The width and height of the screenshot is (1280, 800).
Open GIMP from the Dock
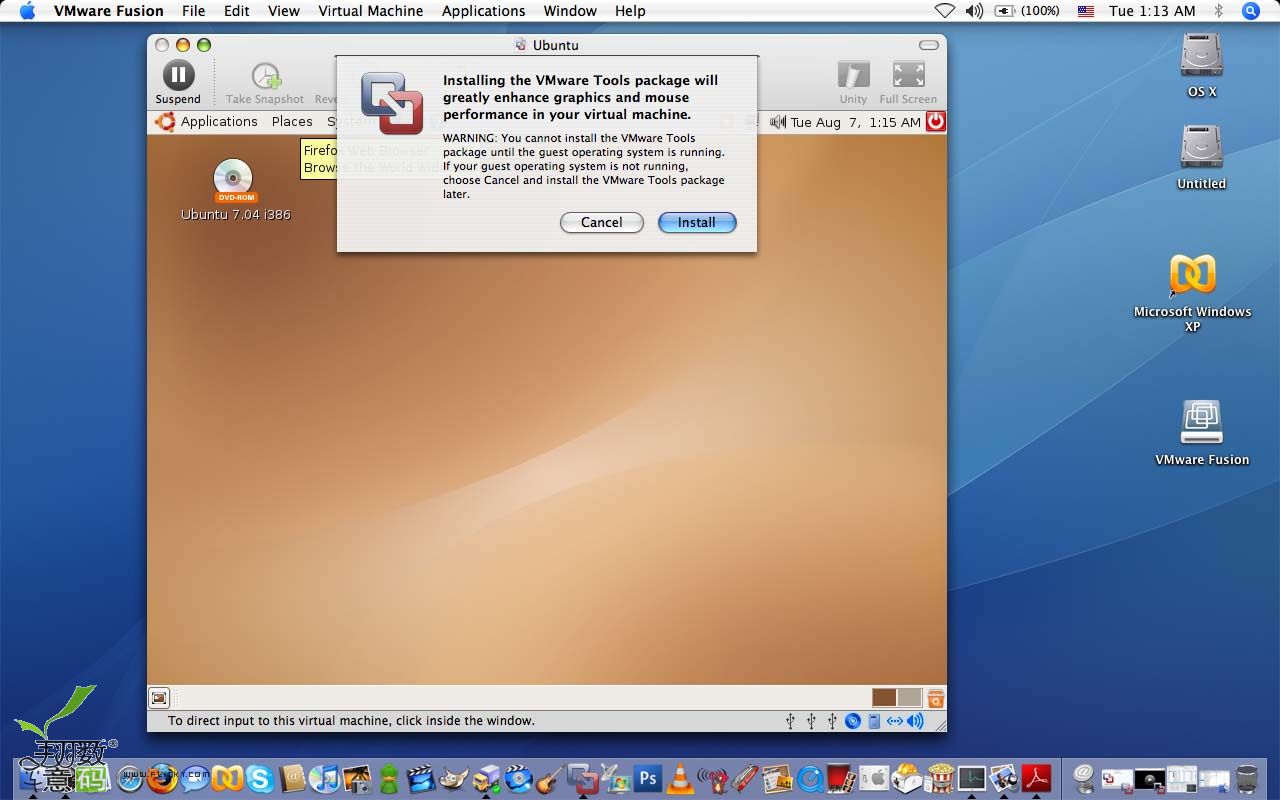coord(454,779)
